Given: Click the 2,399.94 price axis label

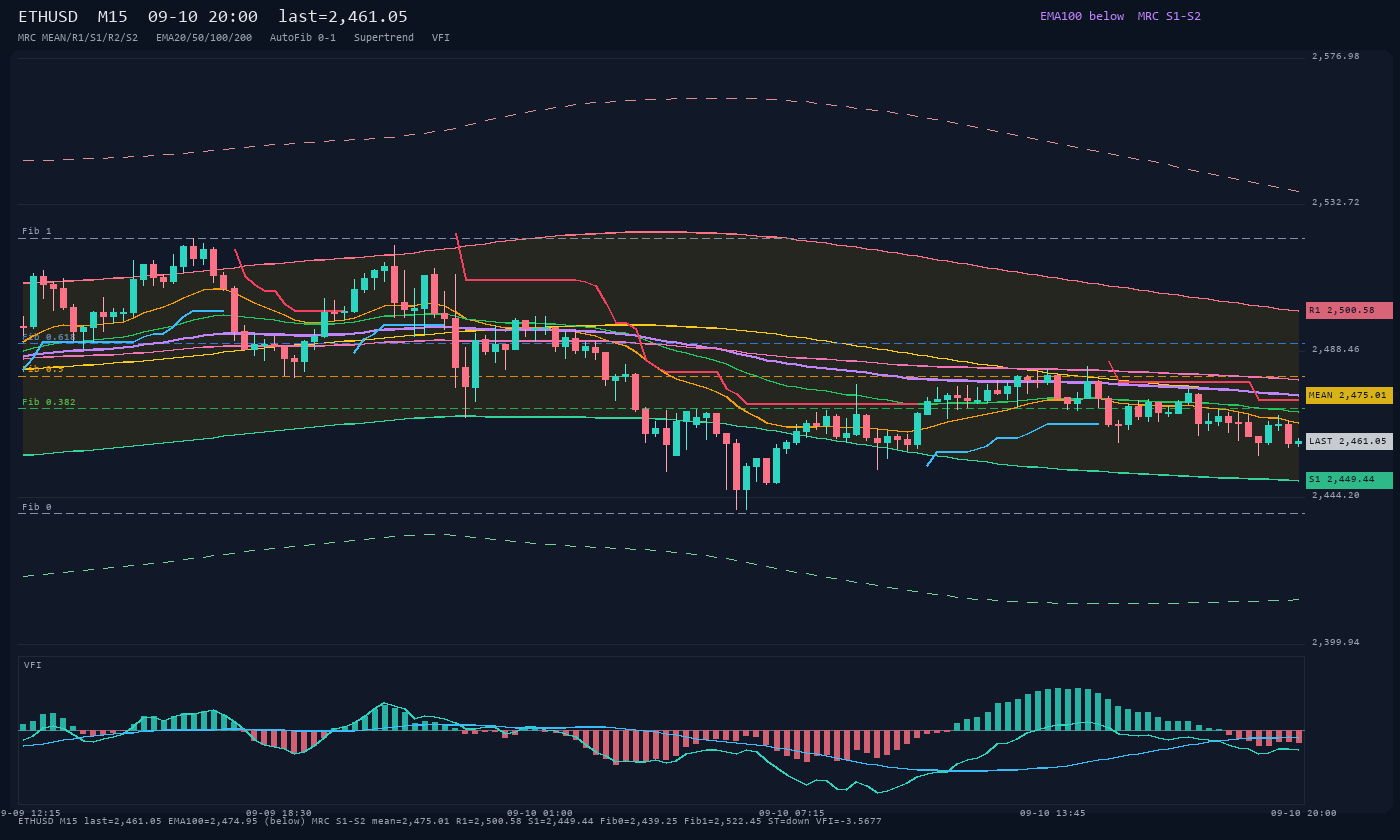Looking at the screenshot, I should 1336,642.
